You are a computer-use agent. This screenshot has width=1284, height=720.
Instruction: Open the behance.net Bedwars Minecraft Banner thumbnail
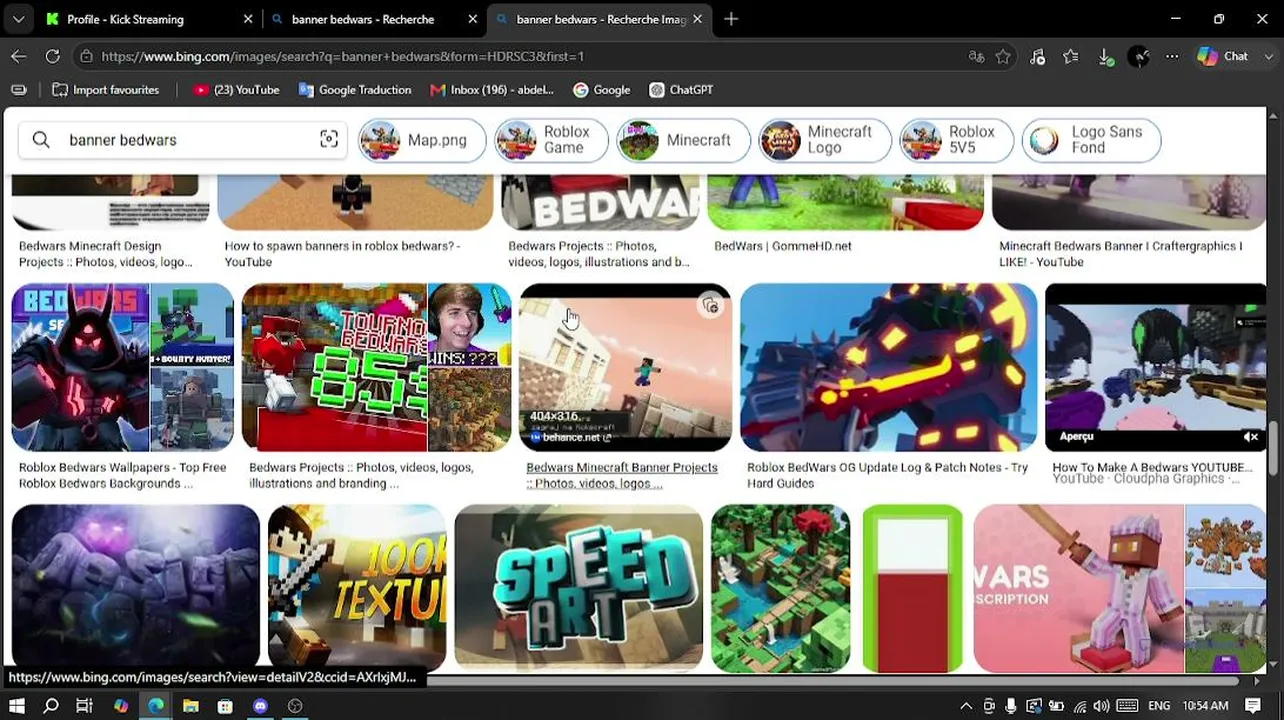pos(626,368)
